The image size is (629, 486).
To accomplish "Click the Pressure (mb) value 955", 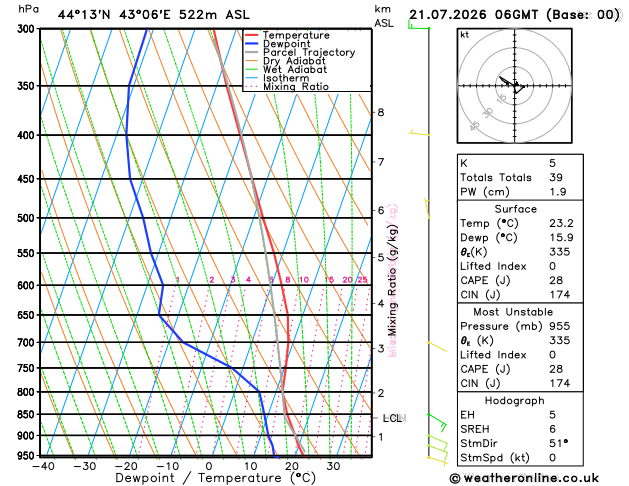I will click(x=560, y=326).
